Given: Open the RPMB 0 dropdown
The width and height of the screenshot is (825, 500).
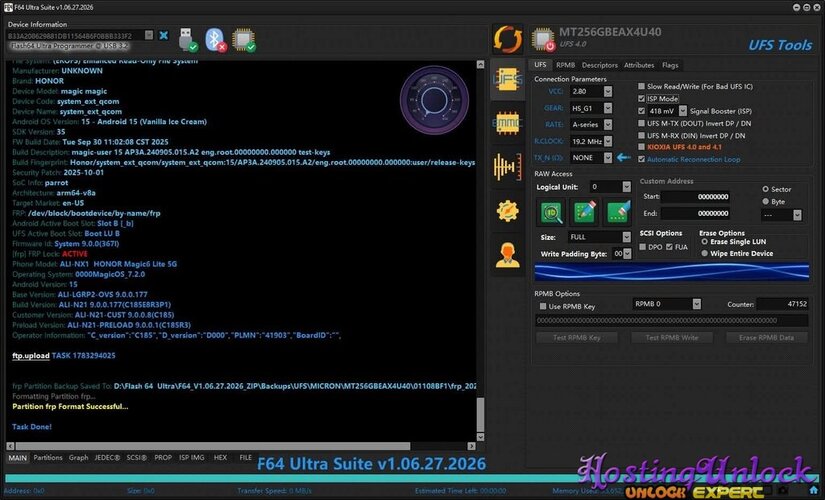Looking at the screenshot, I should [x=696, y=304].
